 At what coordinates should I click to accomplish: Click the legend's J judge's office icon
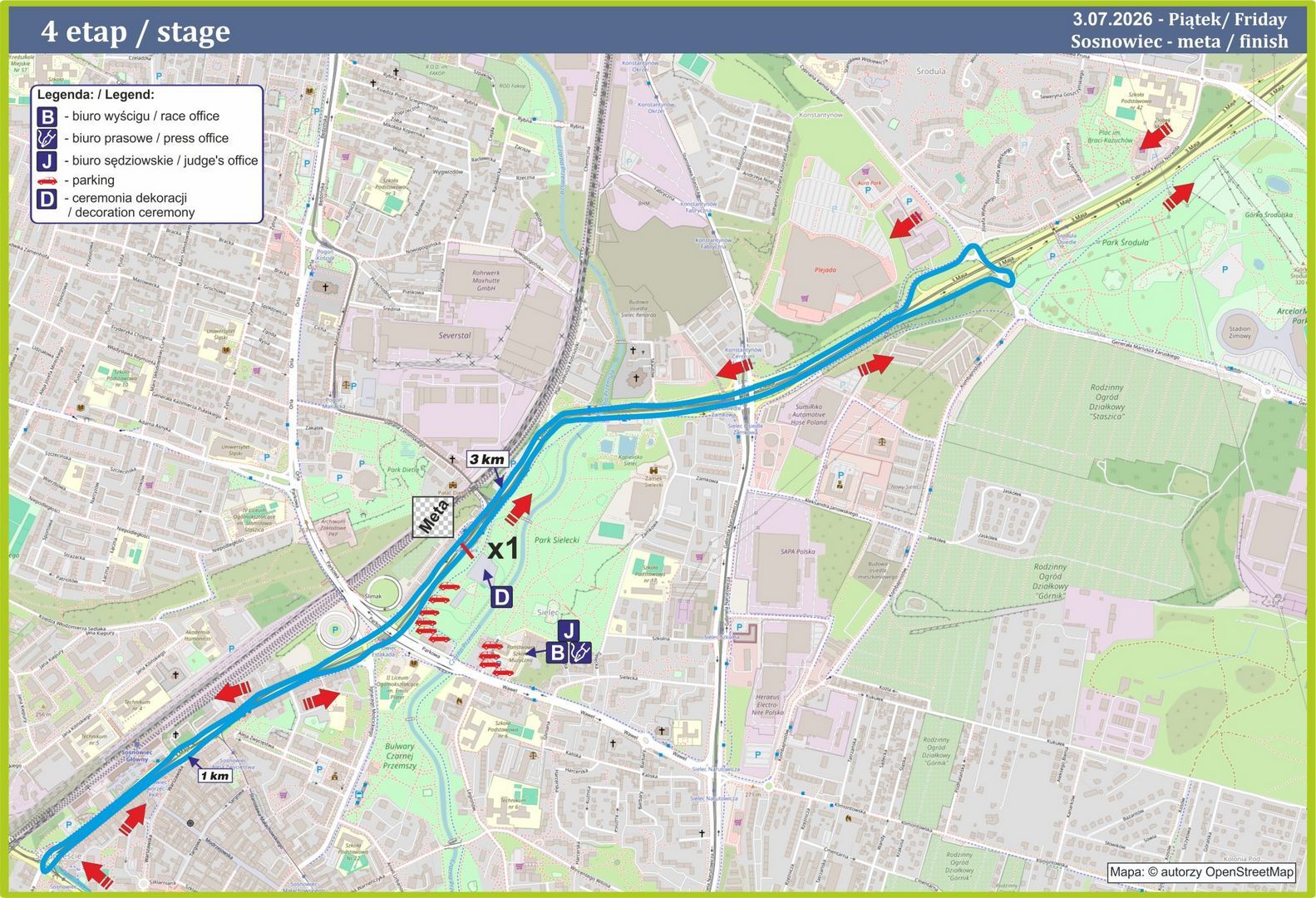click(47, 160)
